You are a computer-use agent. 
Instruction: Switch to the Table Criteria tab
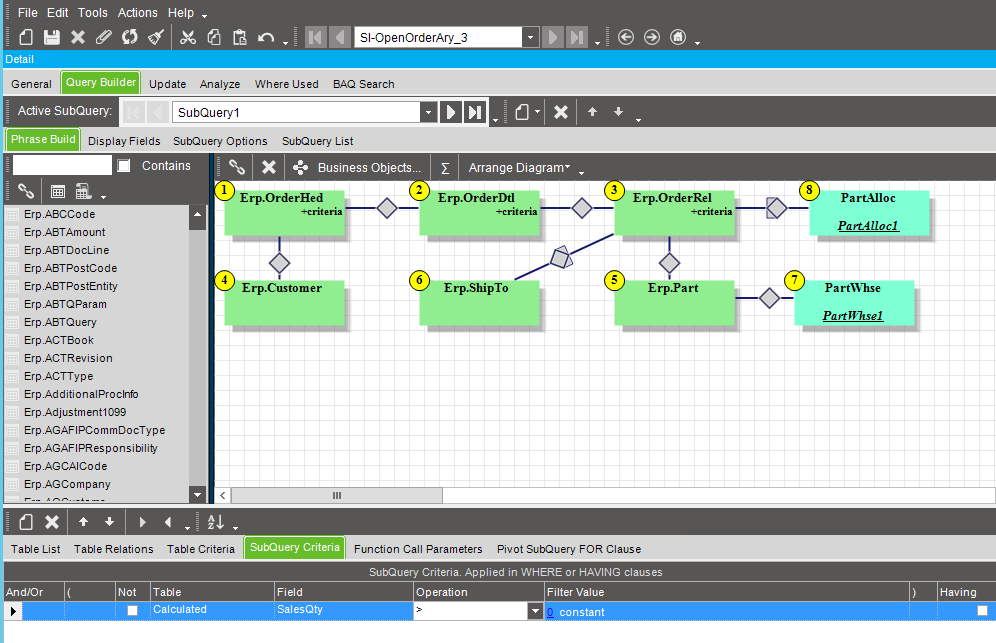tap(201, 549)
